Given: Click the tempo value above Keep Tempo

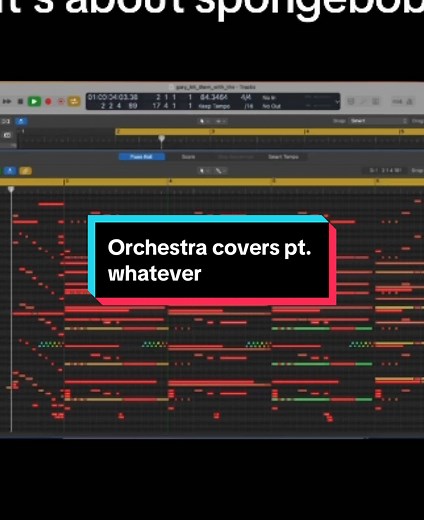Looking at the screenshot, I should click(x=213, y=97).
